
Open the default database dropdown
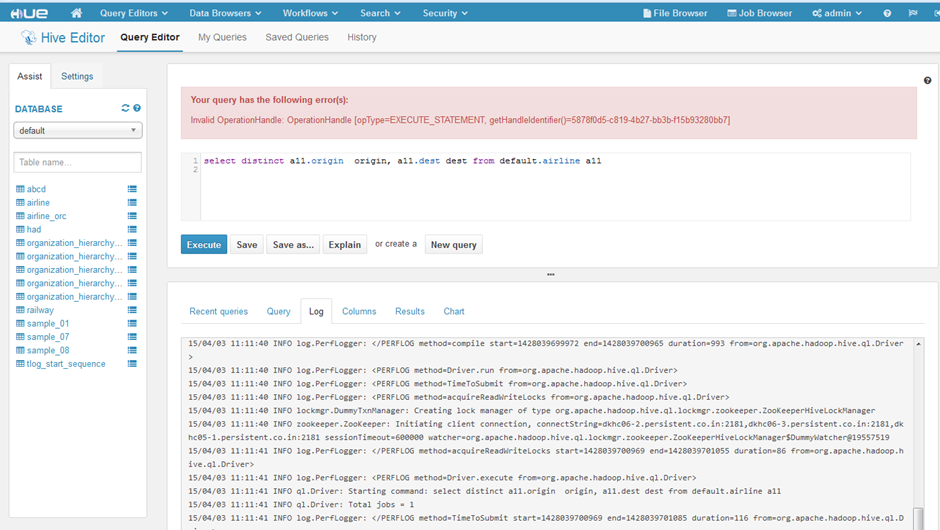point(78,130)
